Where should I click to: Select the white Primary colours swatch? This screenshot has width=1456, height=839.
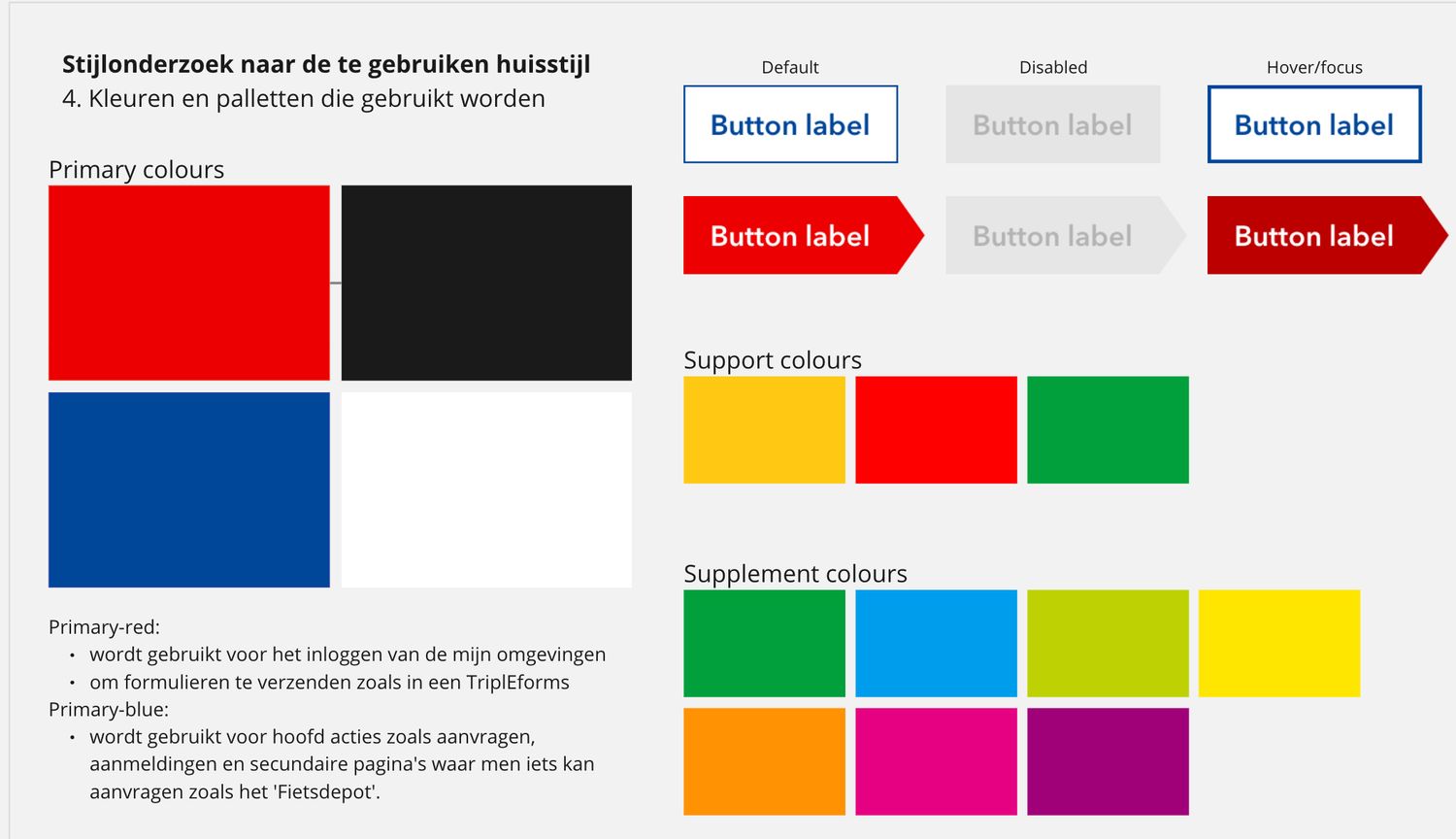[486, 489]
